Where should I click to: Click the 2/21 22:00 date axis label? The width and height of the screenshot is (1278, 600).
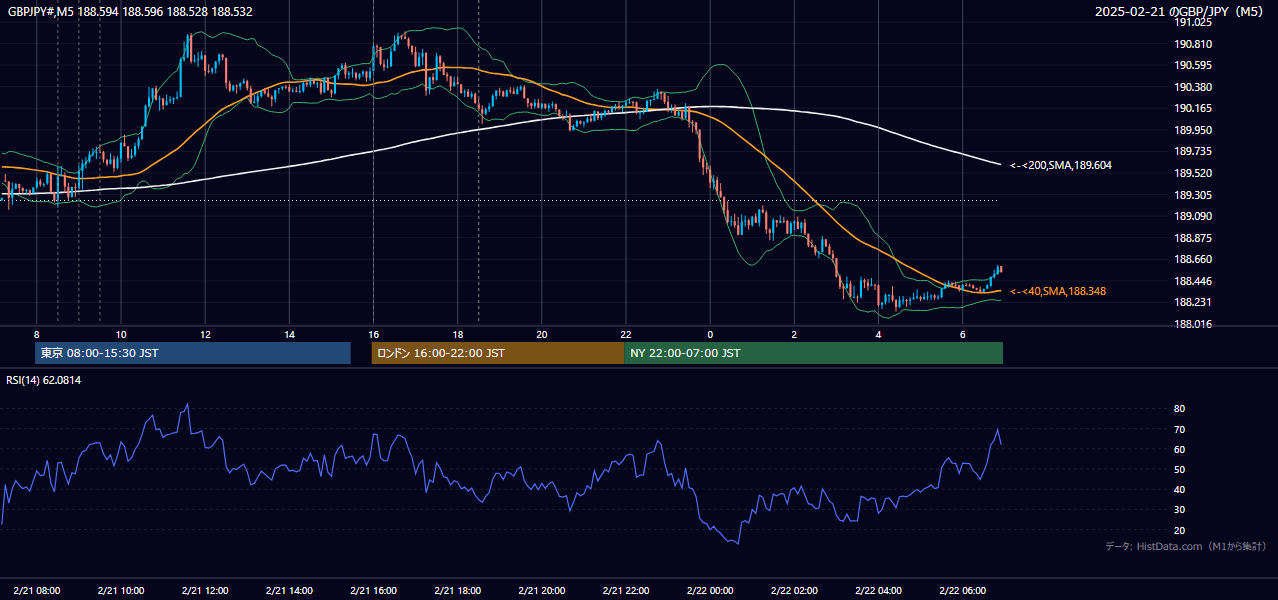pos(626,590)
